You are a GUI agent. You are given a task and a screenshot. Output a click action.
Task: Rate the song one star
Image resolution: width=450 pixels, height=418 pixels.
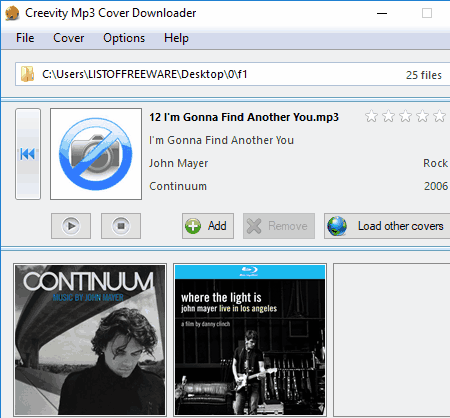pos(371,116)
